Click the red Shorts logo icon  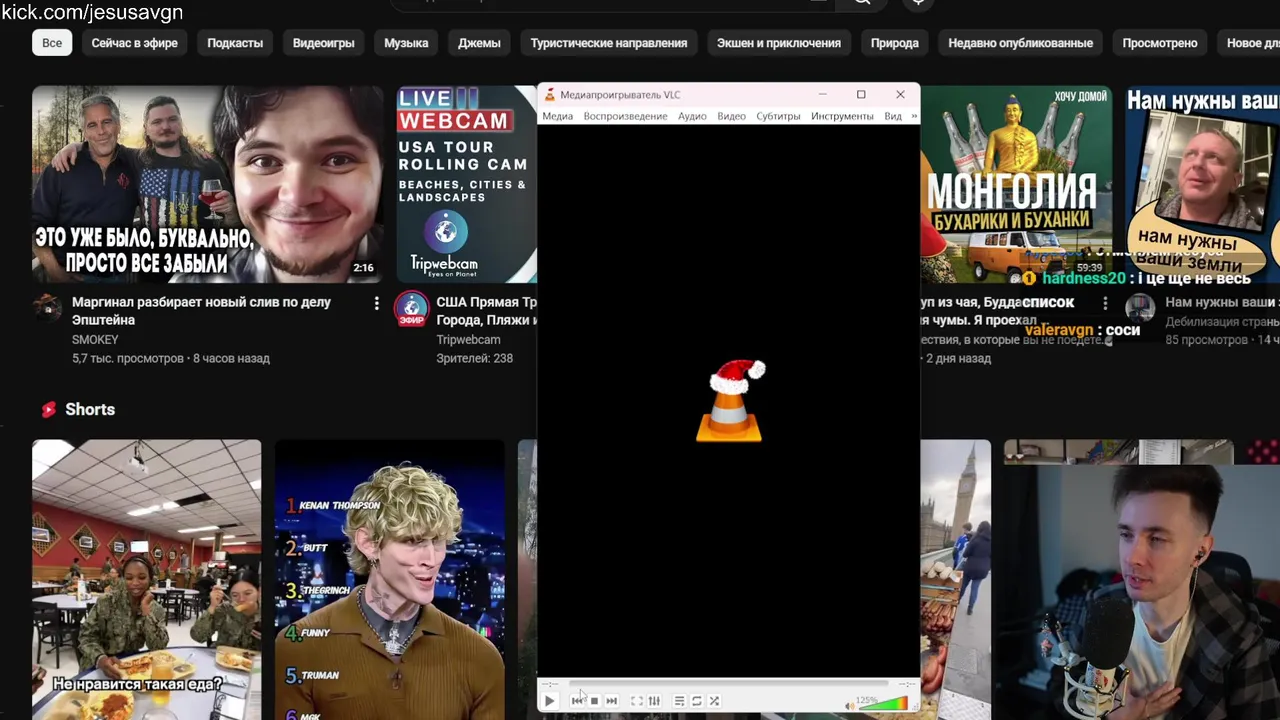coord(48,409)
